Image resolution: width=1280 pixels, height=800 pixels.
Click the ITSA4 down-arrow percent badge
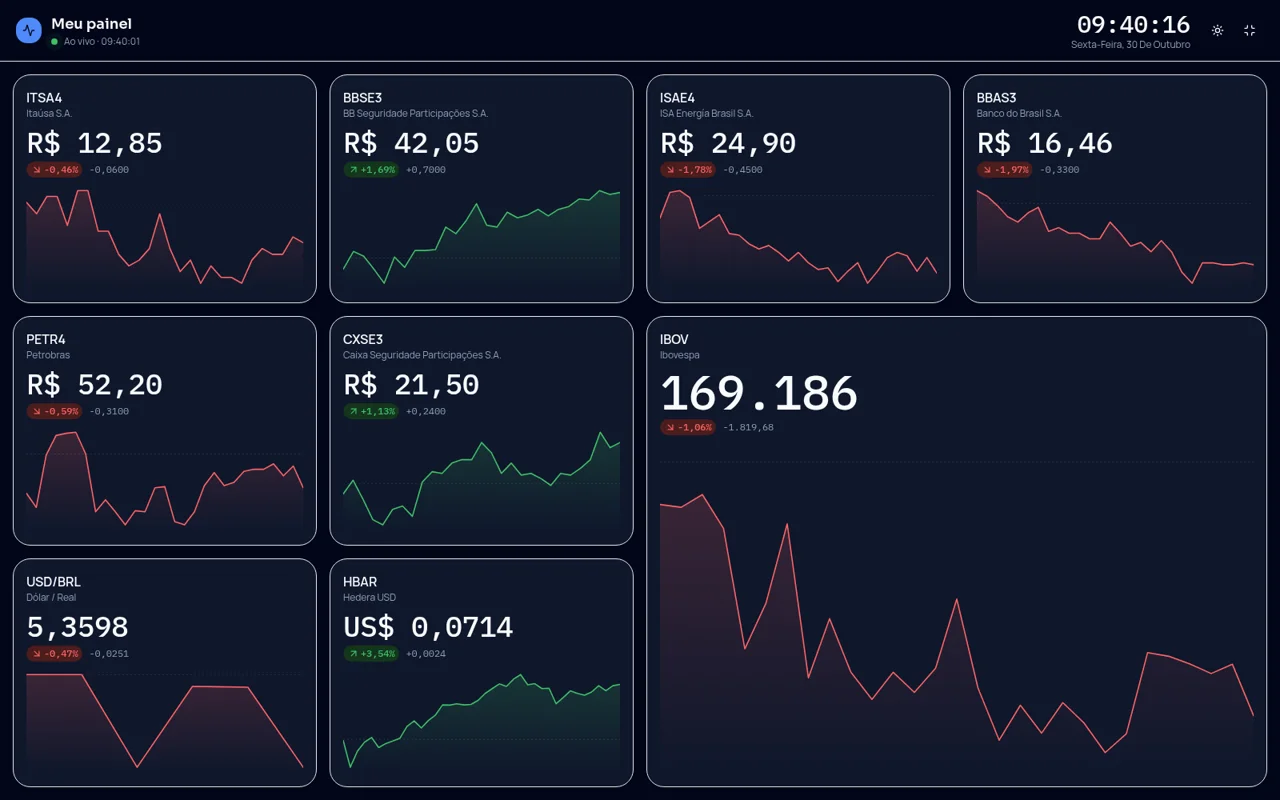pyautogui.click(x=54, y=170)
